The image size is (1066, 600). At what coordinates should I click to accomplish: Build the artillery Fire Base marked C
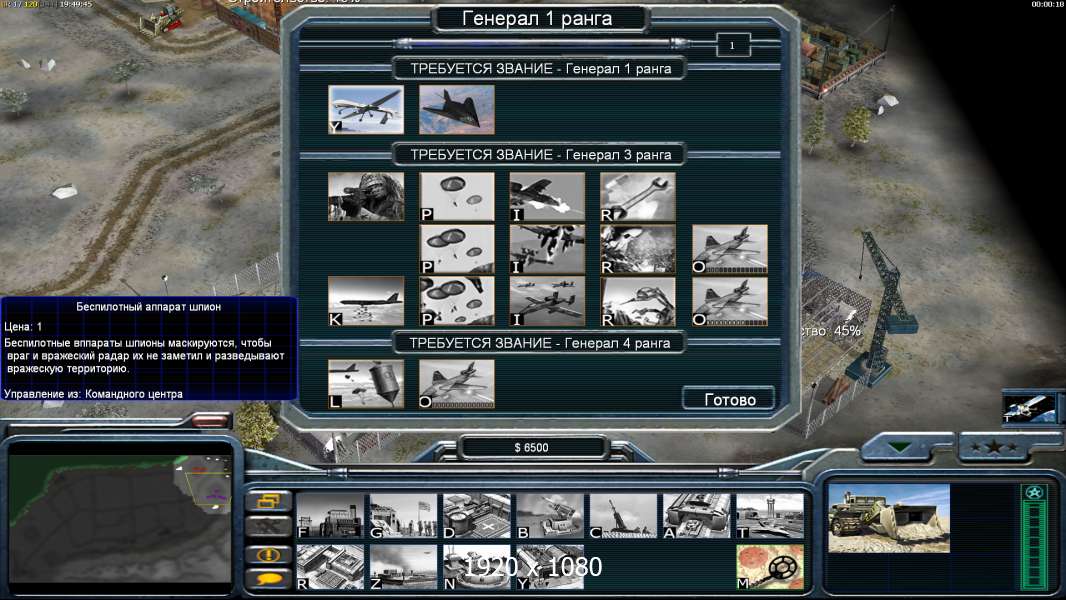(x=623, y=516)
